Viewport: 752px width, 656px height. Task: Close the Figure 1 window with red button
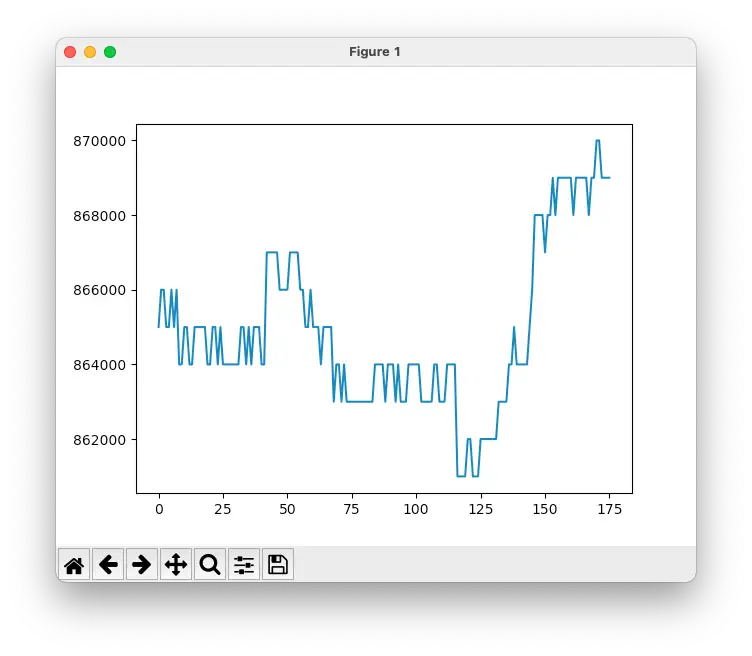70,52
